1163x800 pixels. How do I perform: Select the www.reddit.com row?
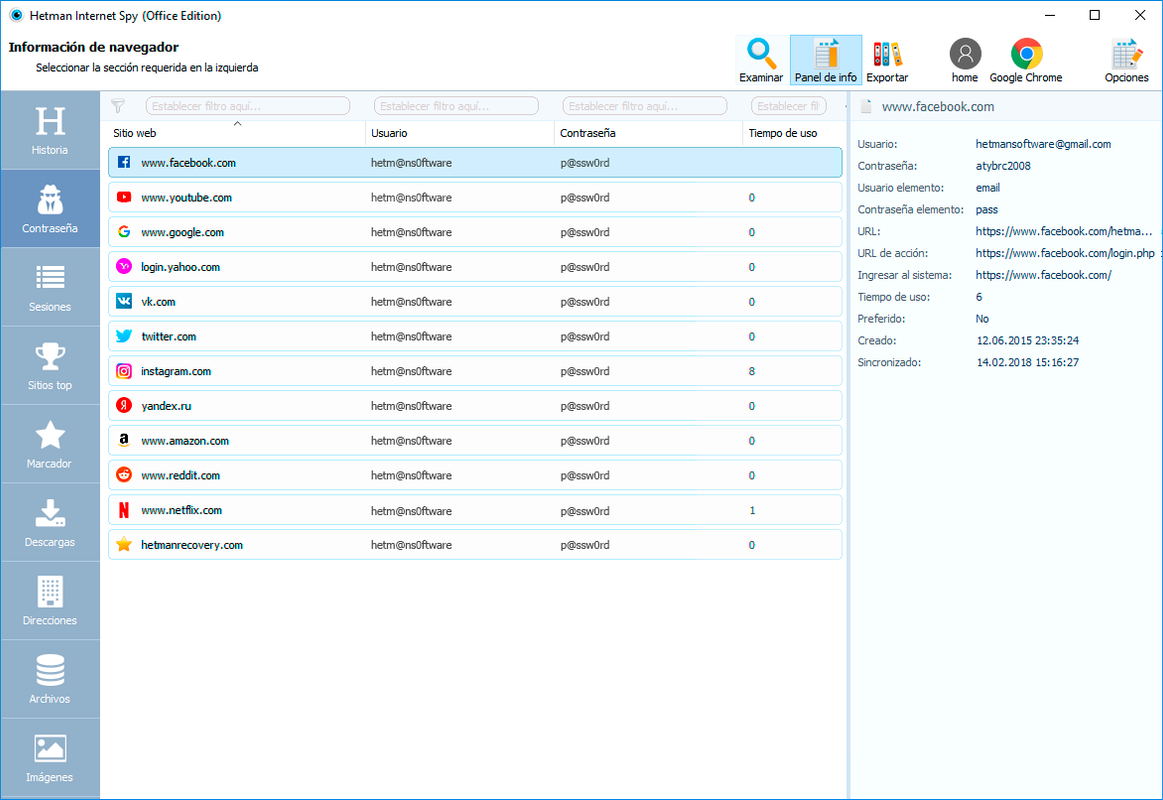pyautogui.click(x=475, y=475)
